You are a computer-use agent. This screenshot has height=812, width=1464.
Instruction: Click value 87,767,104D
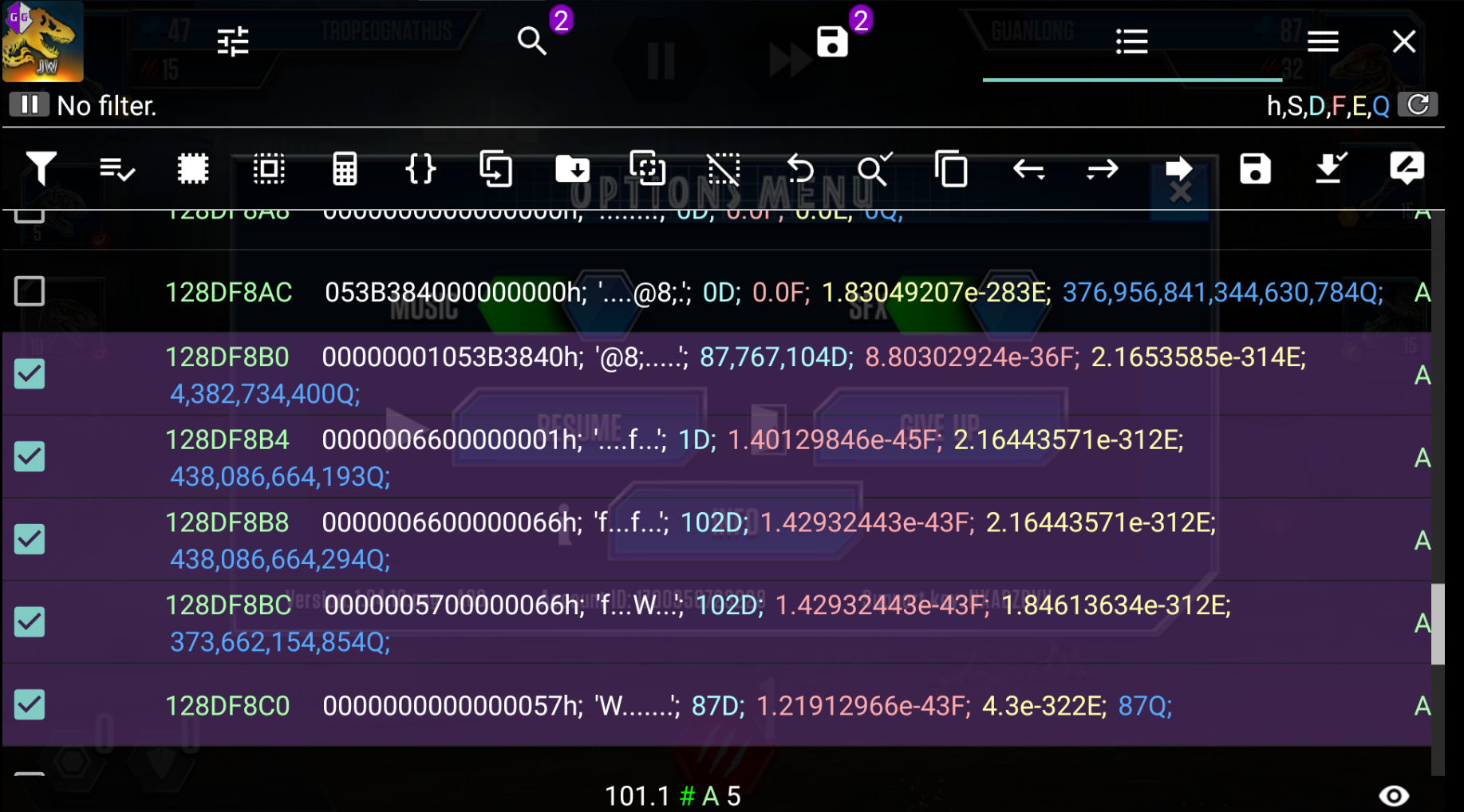click(776, 357)
